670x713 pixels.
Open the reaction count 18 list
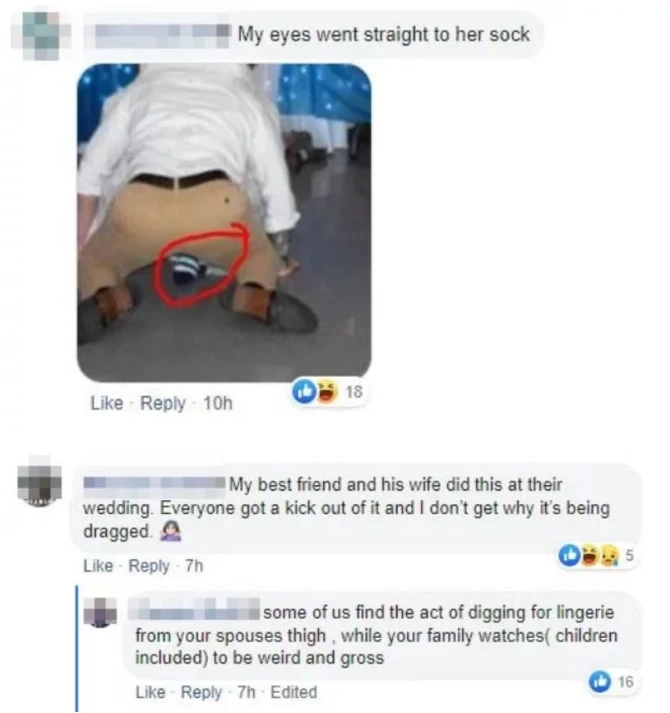[354, 392]
